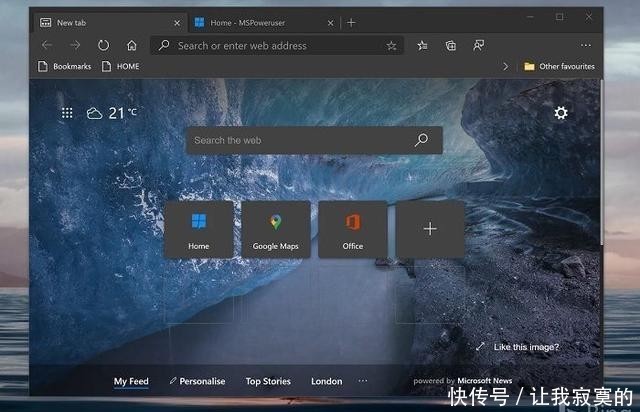The width and height of the screenshot is (640, 412).
Task: View the 21°C weather widget
Action: pos(111,113)
